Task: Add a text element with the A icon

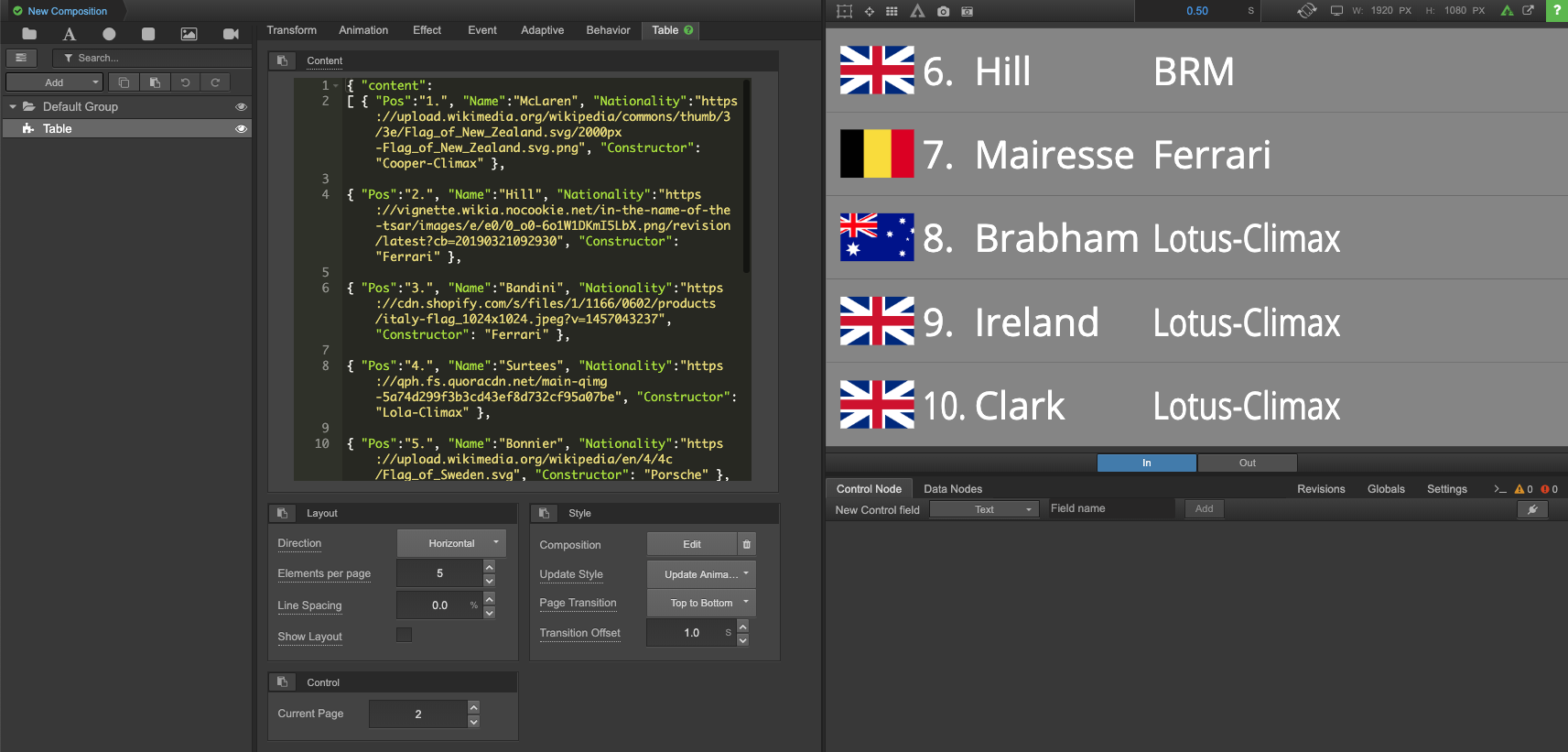Action: (69, 34)
